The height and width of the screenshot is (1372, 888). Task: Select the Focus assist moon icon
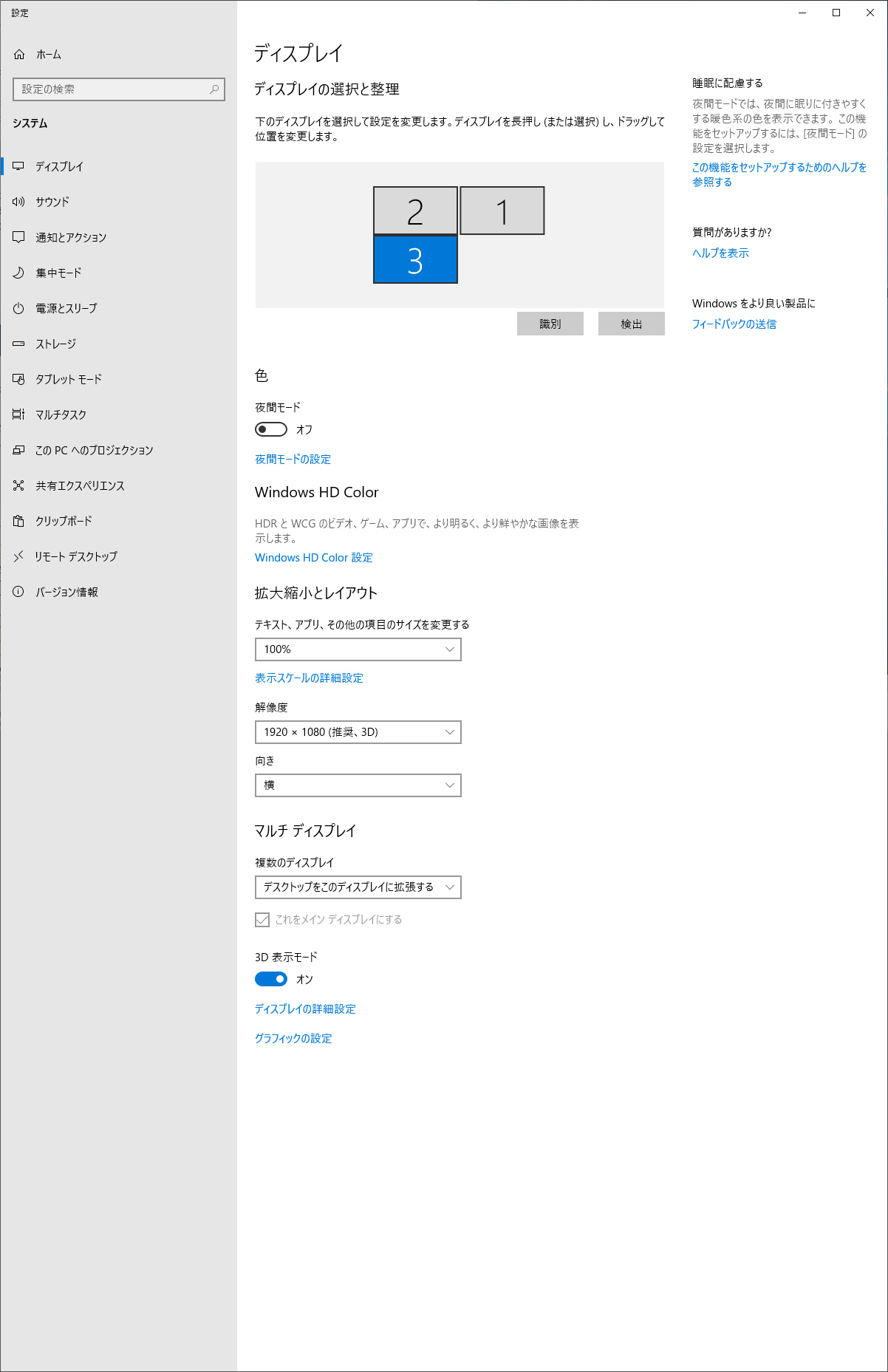[x=18, y=273]
